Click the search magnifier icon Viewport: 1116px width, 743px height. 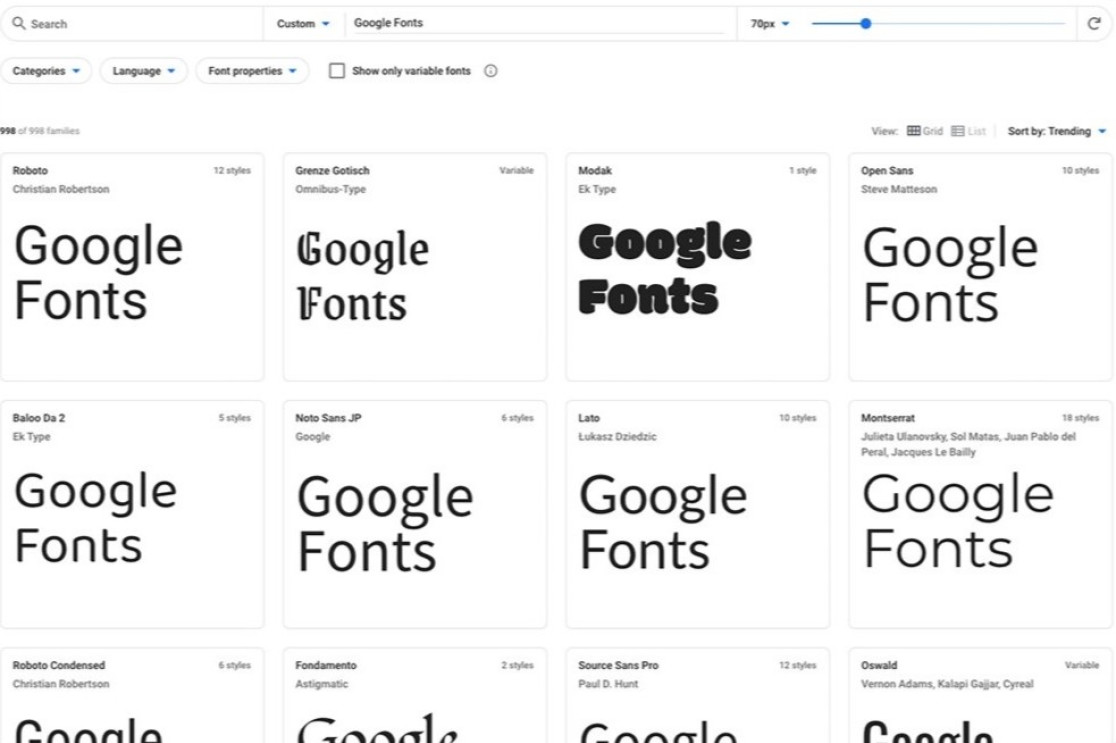[x=19, y=23]
